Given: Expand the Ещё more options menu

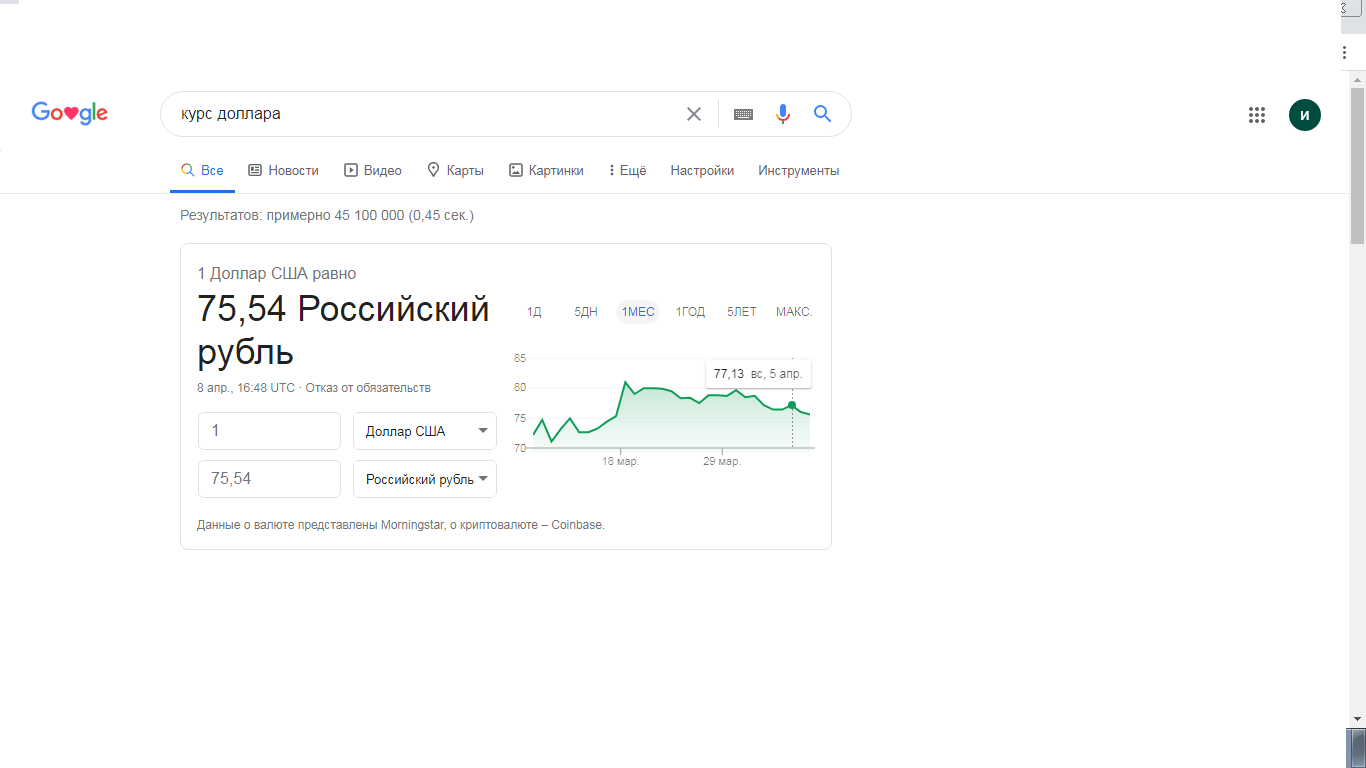Looking at the screenshot, I should coord(627,171).
